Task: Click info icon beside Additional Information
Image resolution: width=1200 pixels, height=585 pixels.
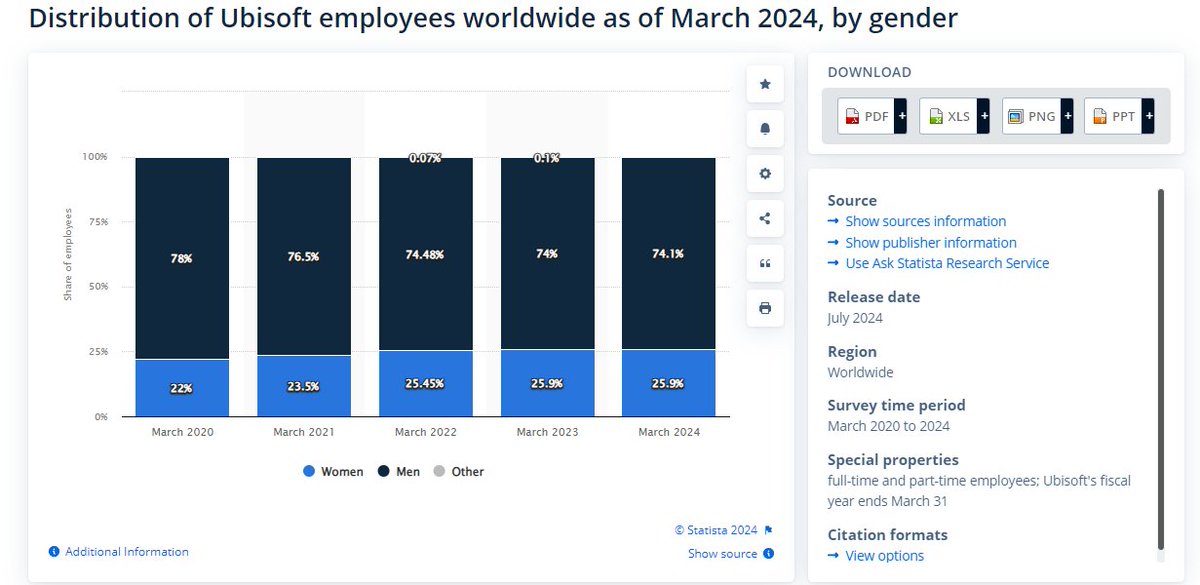Action: [x=54, y=552]
